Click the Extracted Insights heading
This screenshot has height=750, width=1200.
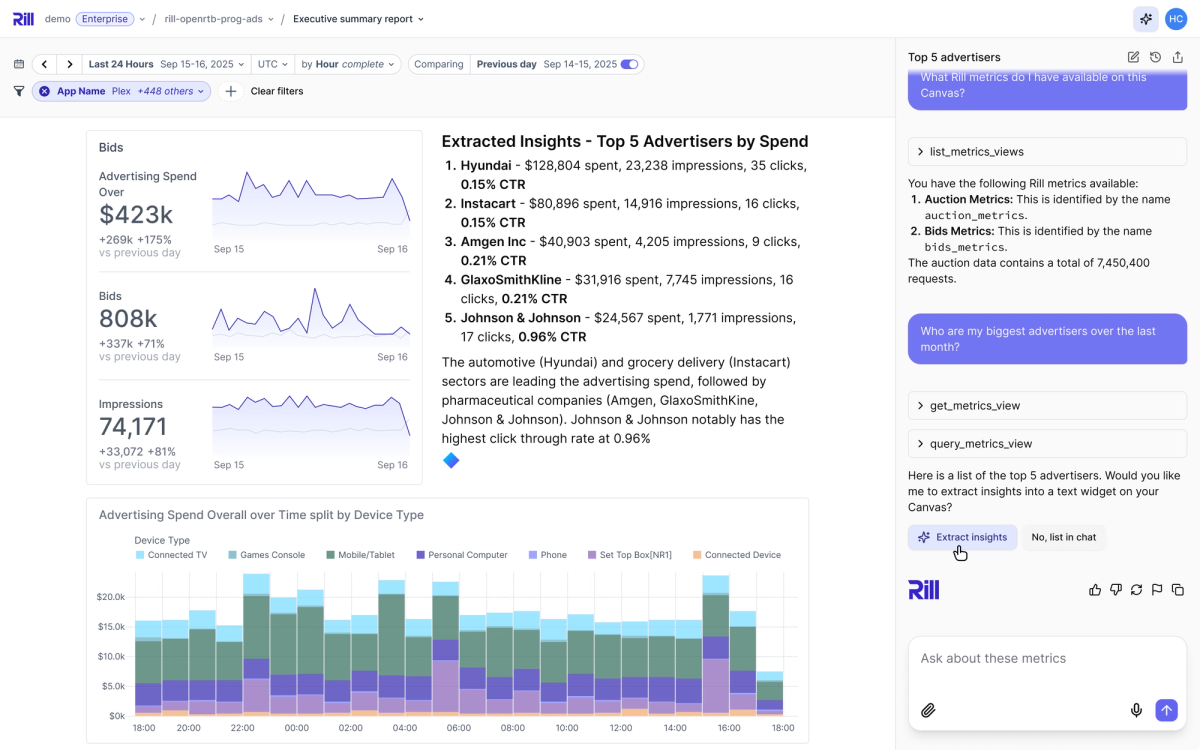pyautogui.click(x=625, y=142)
